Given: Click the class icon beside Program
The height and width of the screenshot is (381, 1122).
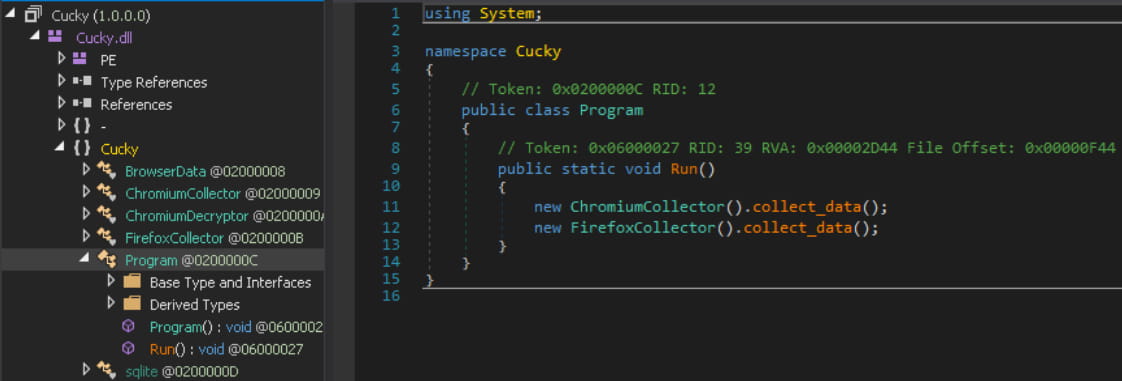Looking at the screenshot, I should pyautogui.click(x=107, y=260).
